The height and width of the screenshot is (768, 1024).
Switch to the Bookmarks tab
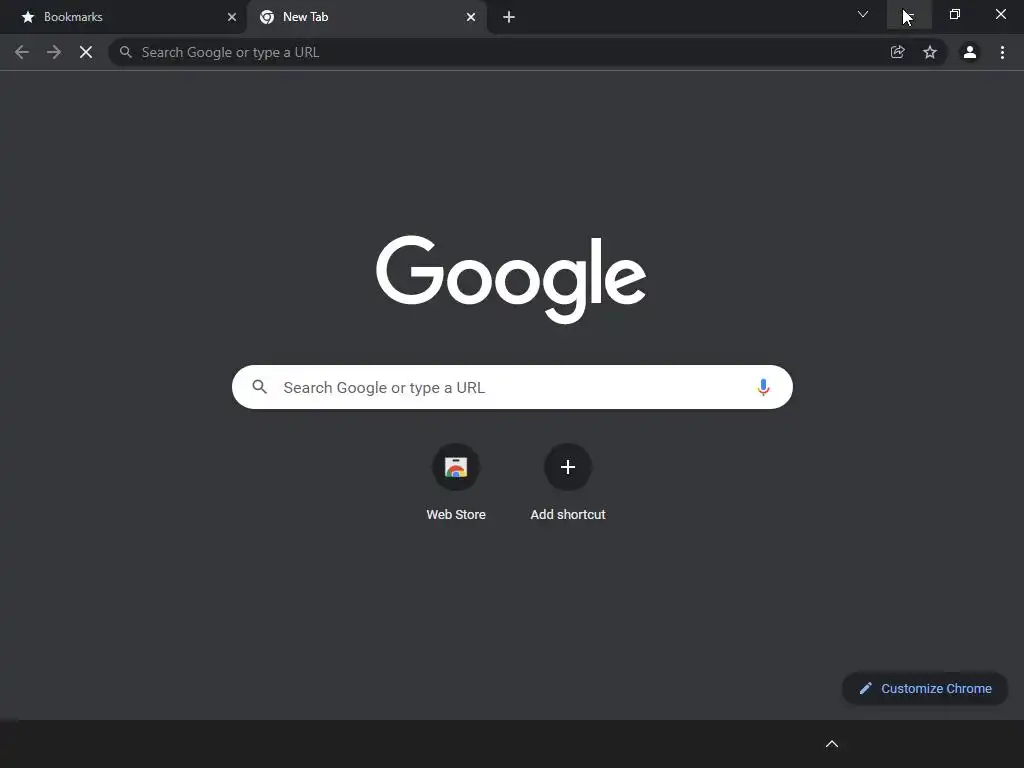[x=124, y=17]
